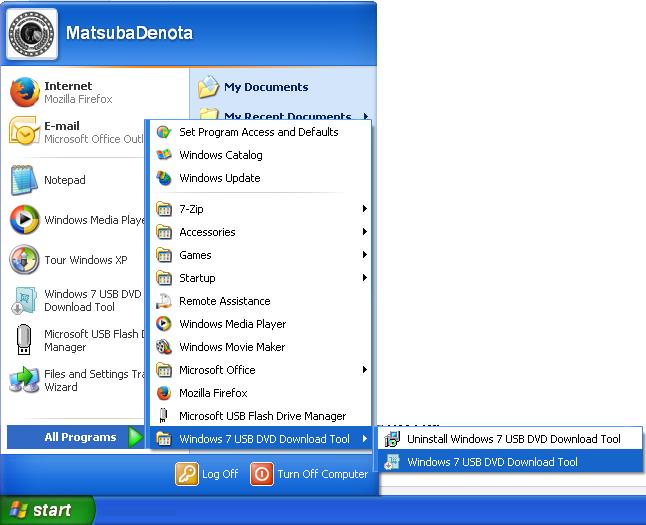The height and width of the screenshot is (525, 646).
Task: Click the Games folder icon
Action: (x=164, y=255)
